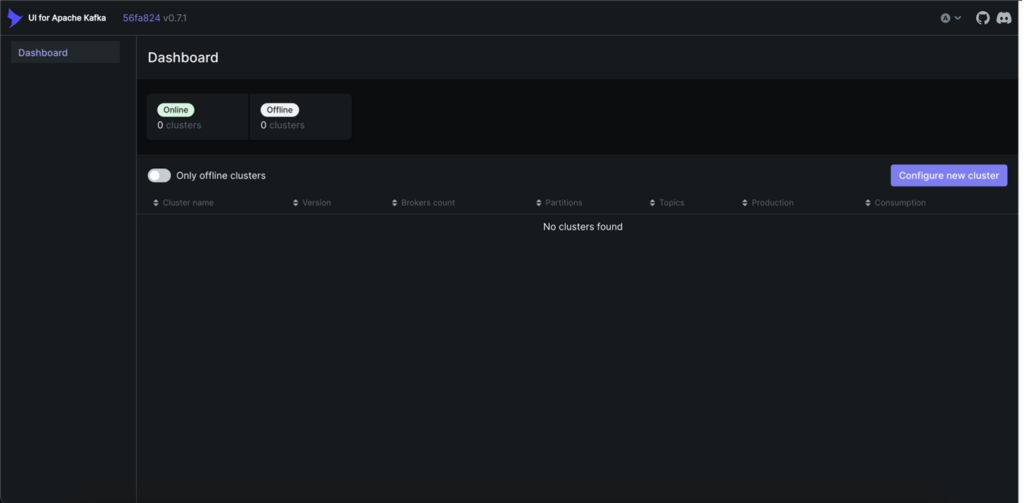Open the theme selector dropdown
Image resolution: width=1024 pixels, height=503 pixels.
[950, 18]
